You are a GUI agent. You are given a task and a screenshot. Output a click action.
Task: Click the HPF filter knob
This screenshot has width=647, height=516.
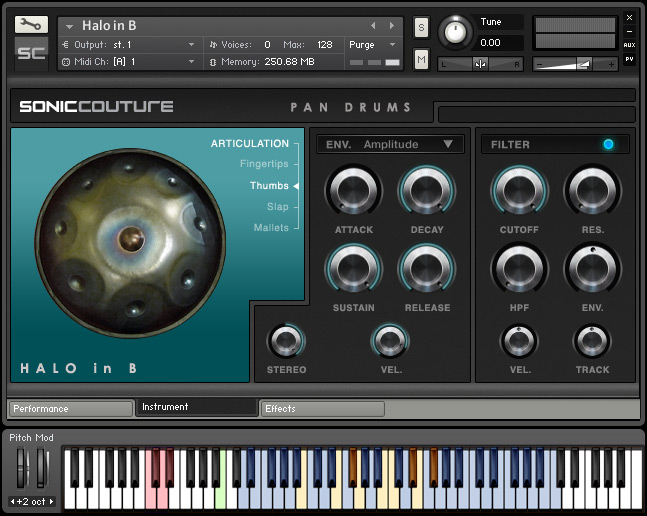[519, 269]
